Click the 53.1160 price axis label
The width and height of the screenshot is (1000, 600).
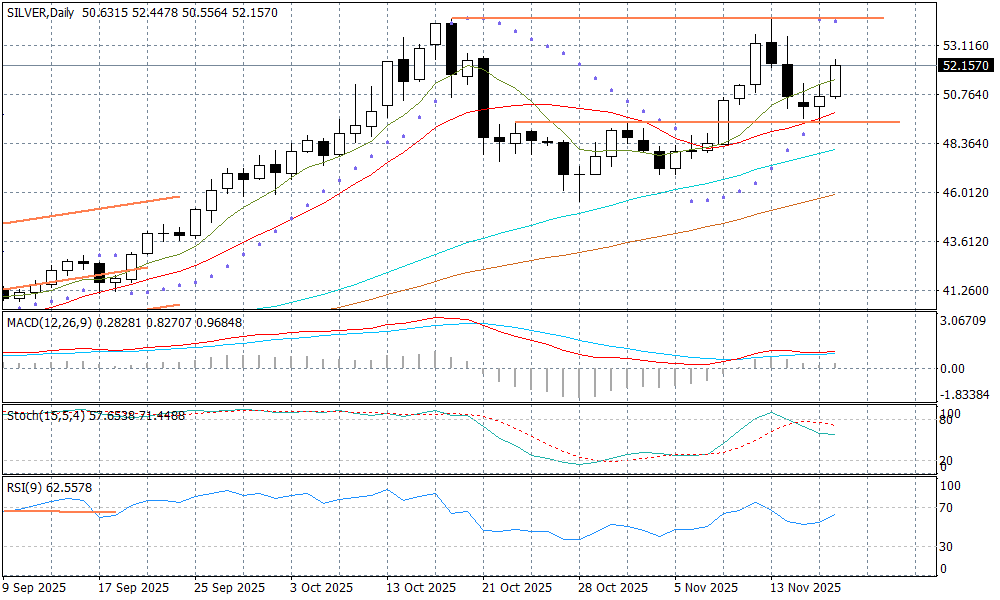point(965,46)
